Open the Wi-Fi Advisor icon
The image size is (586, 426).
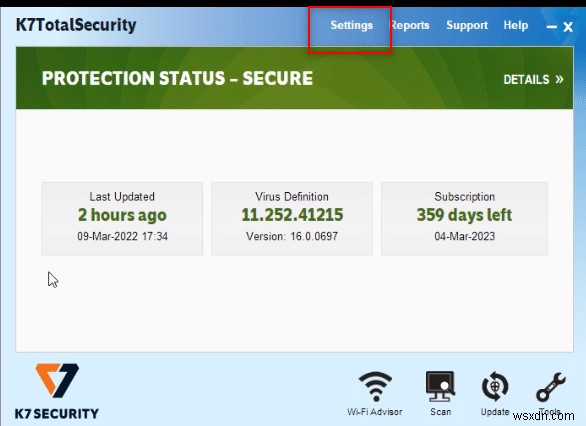click(x=375, y=387)
